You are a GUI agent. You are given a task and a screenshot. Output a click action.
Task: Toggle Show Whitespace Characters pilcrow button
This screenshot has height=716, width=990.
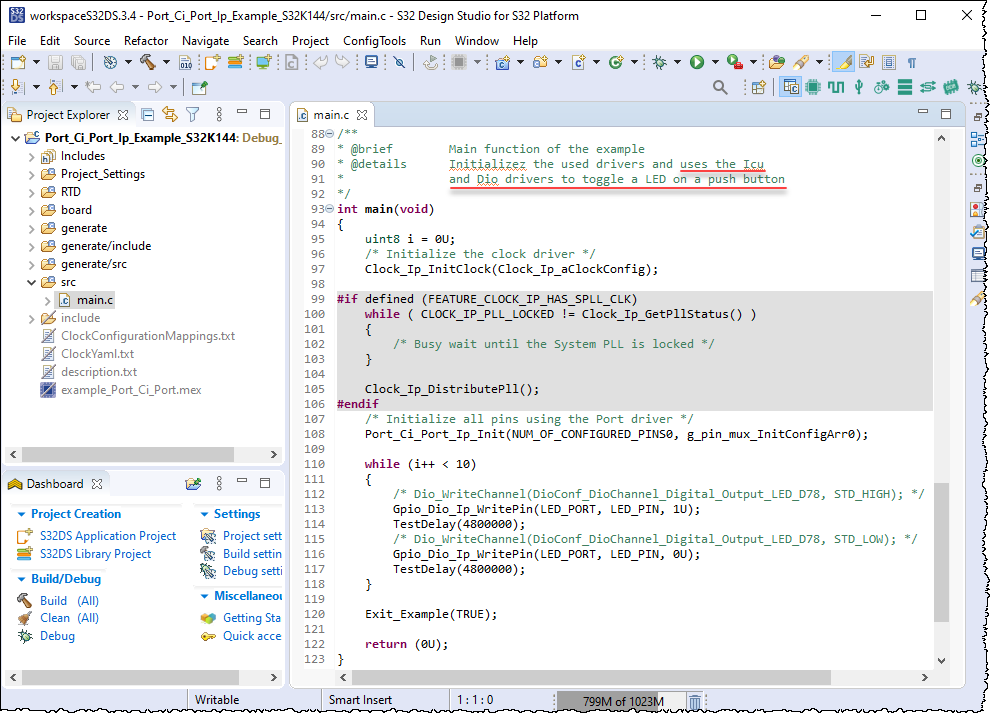coord(911,62)
